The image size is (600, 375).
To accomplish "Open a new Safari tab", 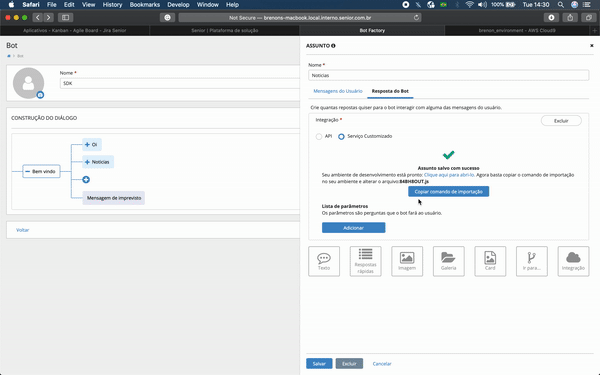I will pyautogui.click(x=595, y=30).
